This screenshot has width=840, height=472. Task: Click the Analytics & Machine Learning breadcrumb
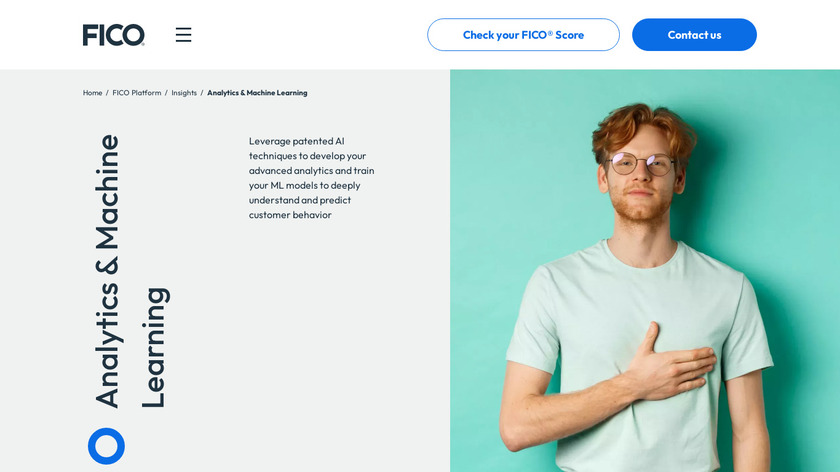click(x=257, y=93)
